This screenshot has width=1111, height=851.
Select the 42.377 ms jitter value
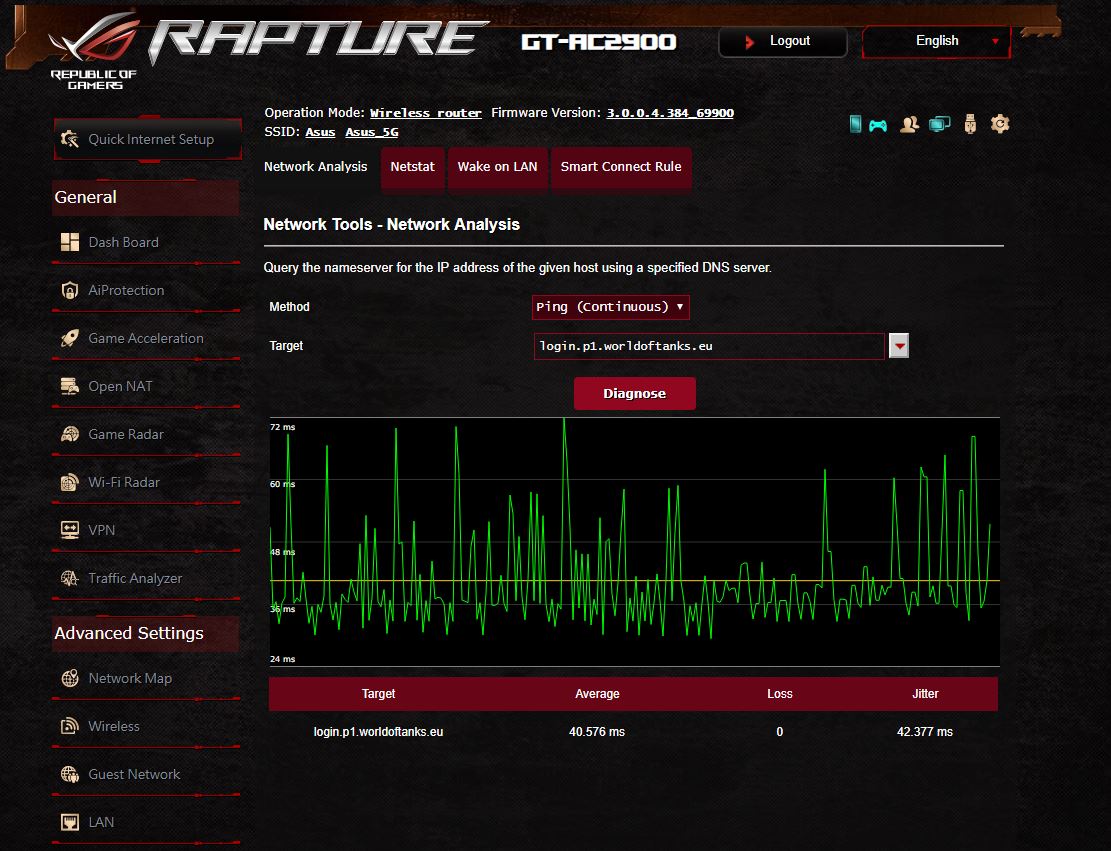coord(925,732)
